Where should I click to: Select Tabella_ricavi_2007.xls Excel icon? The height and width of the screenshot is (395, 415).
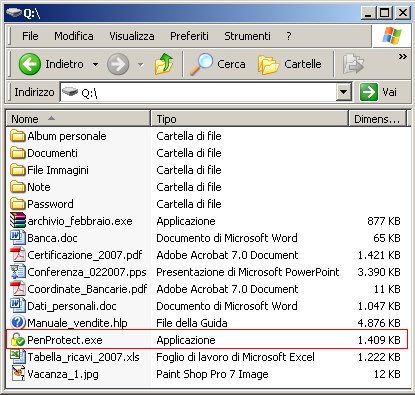(18, 357)
